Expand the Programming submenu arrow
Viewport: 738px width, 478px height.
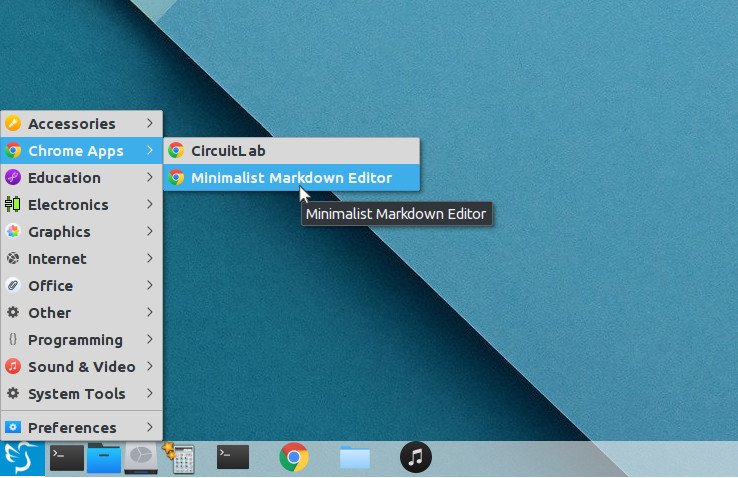150,339
